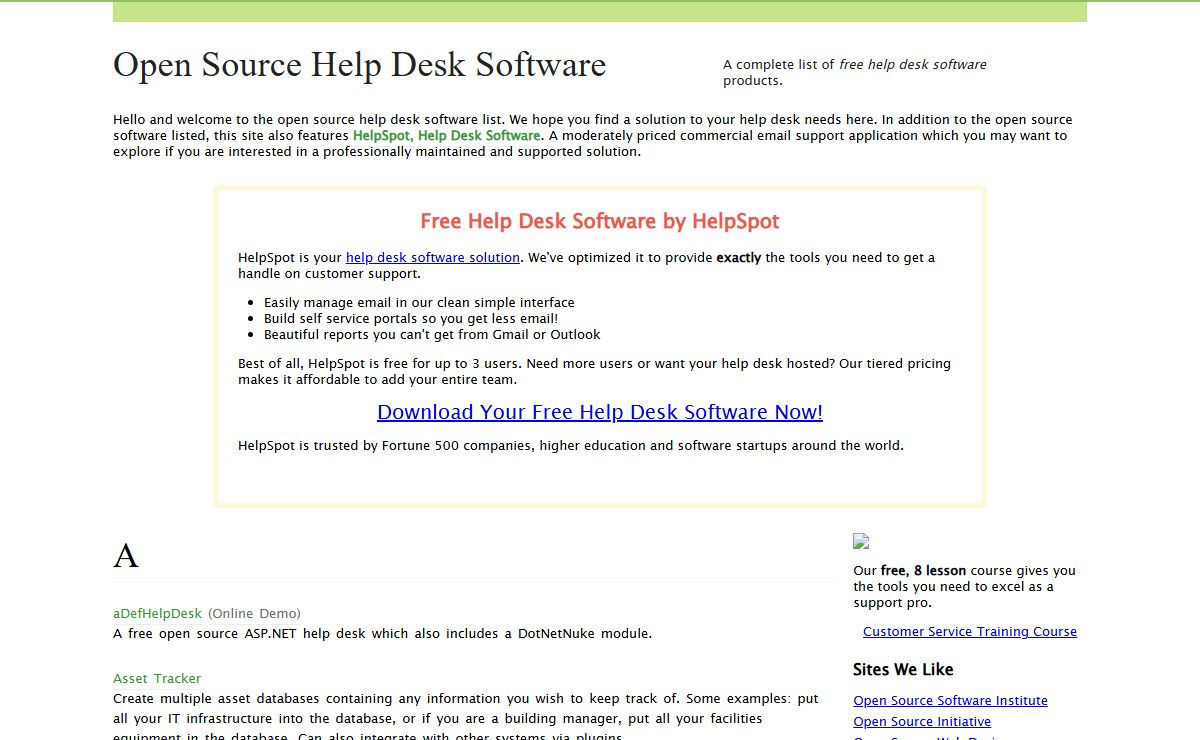Click the broken image icon in sidebar

click(x=861, y=541)
